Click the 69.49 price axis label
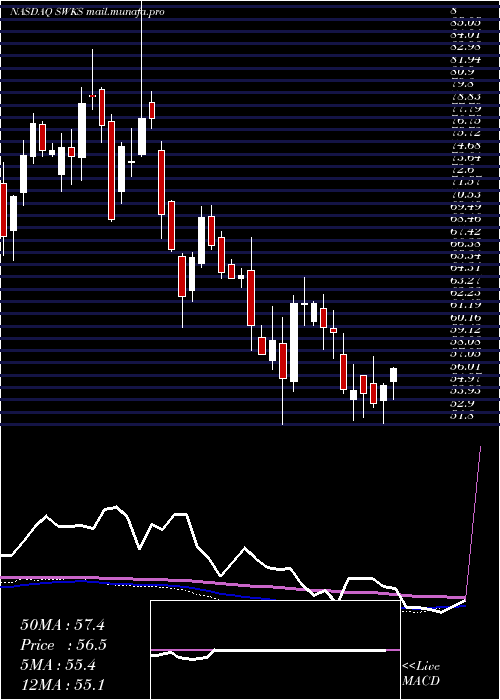The image size is (500, 700). click(465, 207)
